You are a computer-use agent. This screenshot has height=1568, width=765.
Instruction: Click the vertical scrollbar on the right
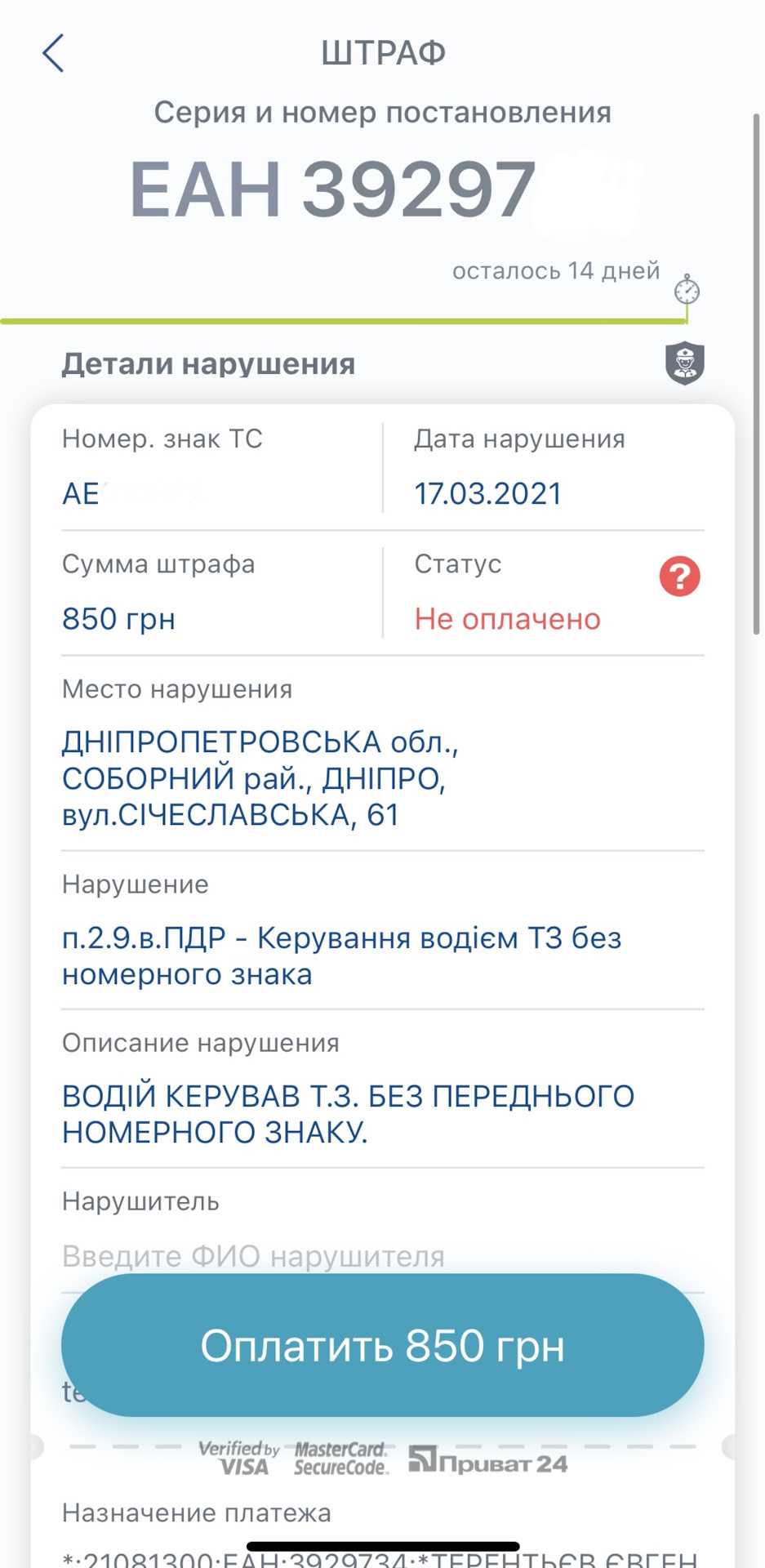tap(756, 376)
